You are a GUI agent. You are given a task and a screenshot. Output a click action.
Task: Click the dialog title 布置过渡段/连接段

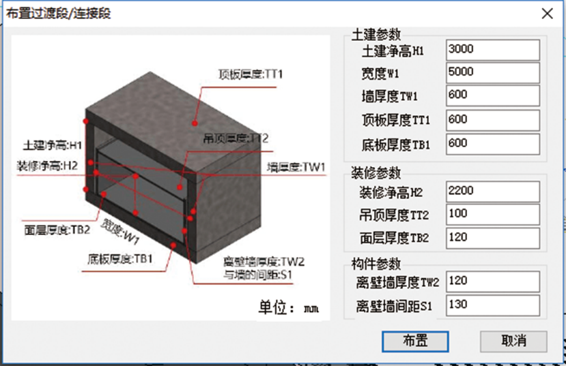click(x=58, y=14)
